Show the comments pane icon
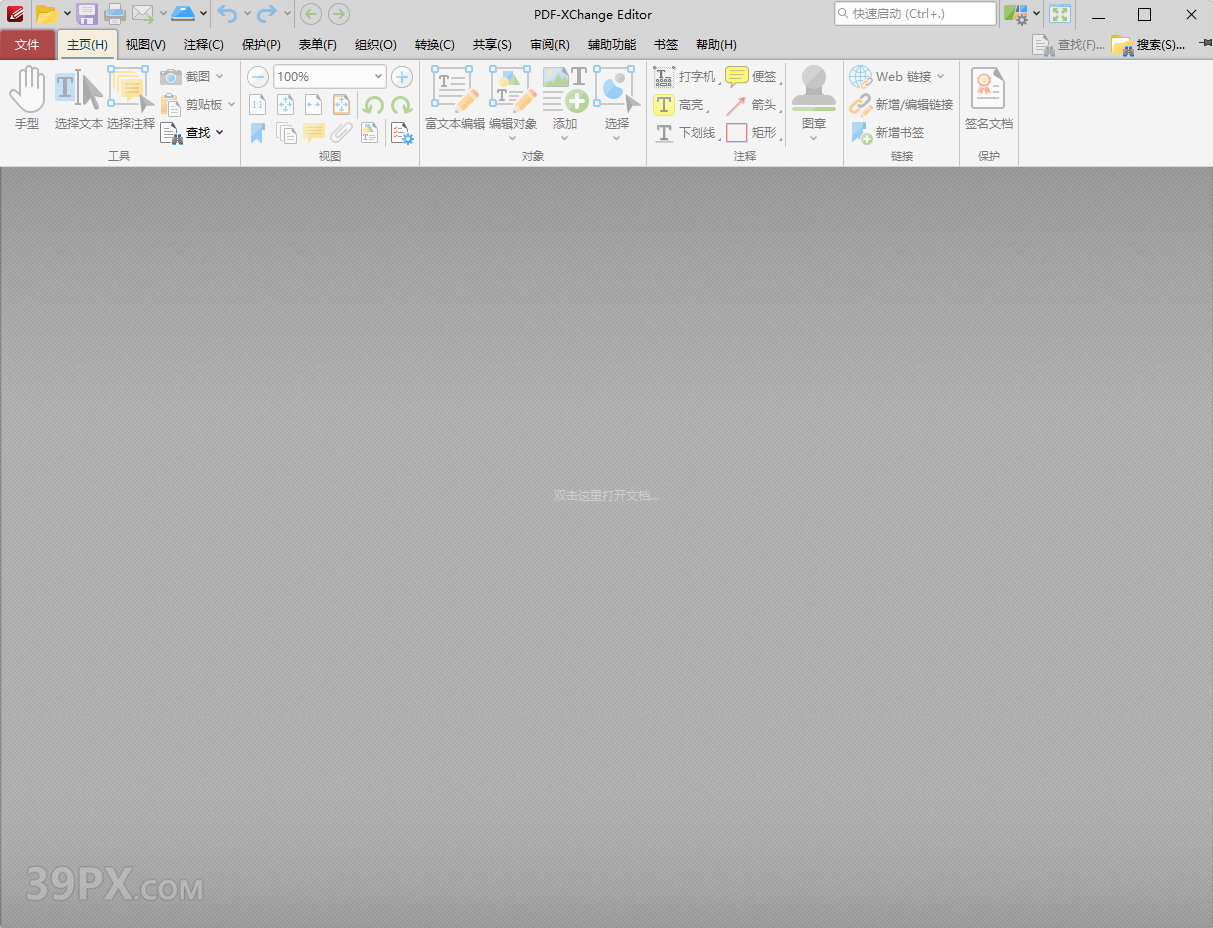1213x928 pixels. (314, 133)
